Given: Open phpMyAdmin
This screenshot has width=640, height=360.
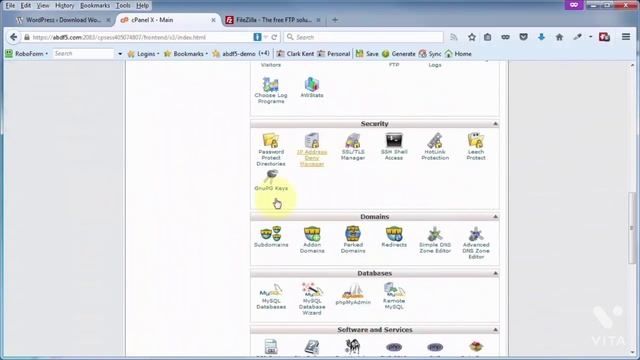Looking at the screenshot, I should click(353, 294).
